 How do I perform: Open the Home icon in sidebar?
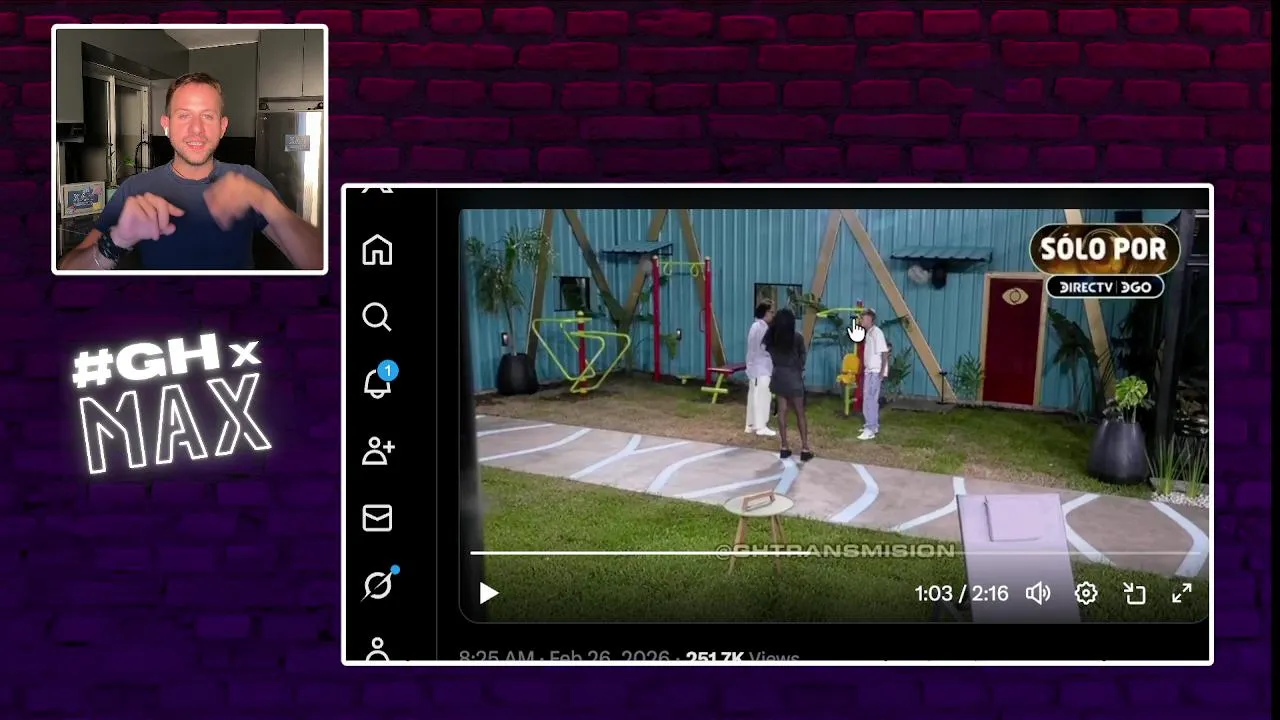pyautogui.click(x=377, y=249)
